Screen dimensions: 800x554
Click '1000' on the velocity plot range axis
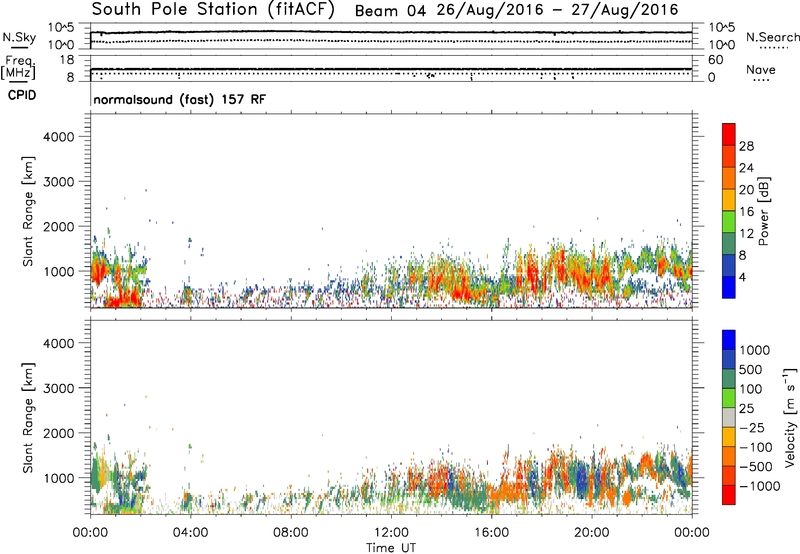tap(58, 478)
